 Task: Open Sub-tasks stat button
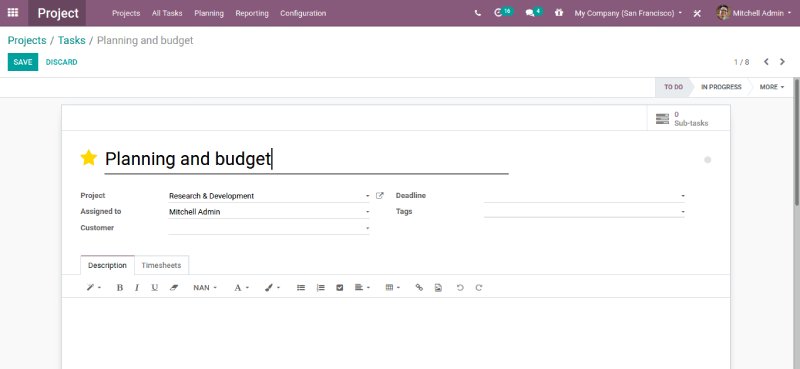688,118
